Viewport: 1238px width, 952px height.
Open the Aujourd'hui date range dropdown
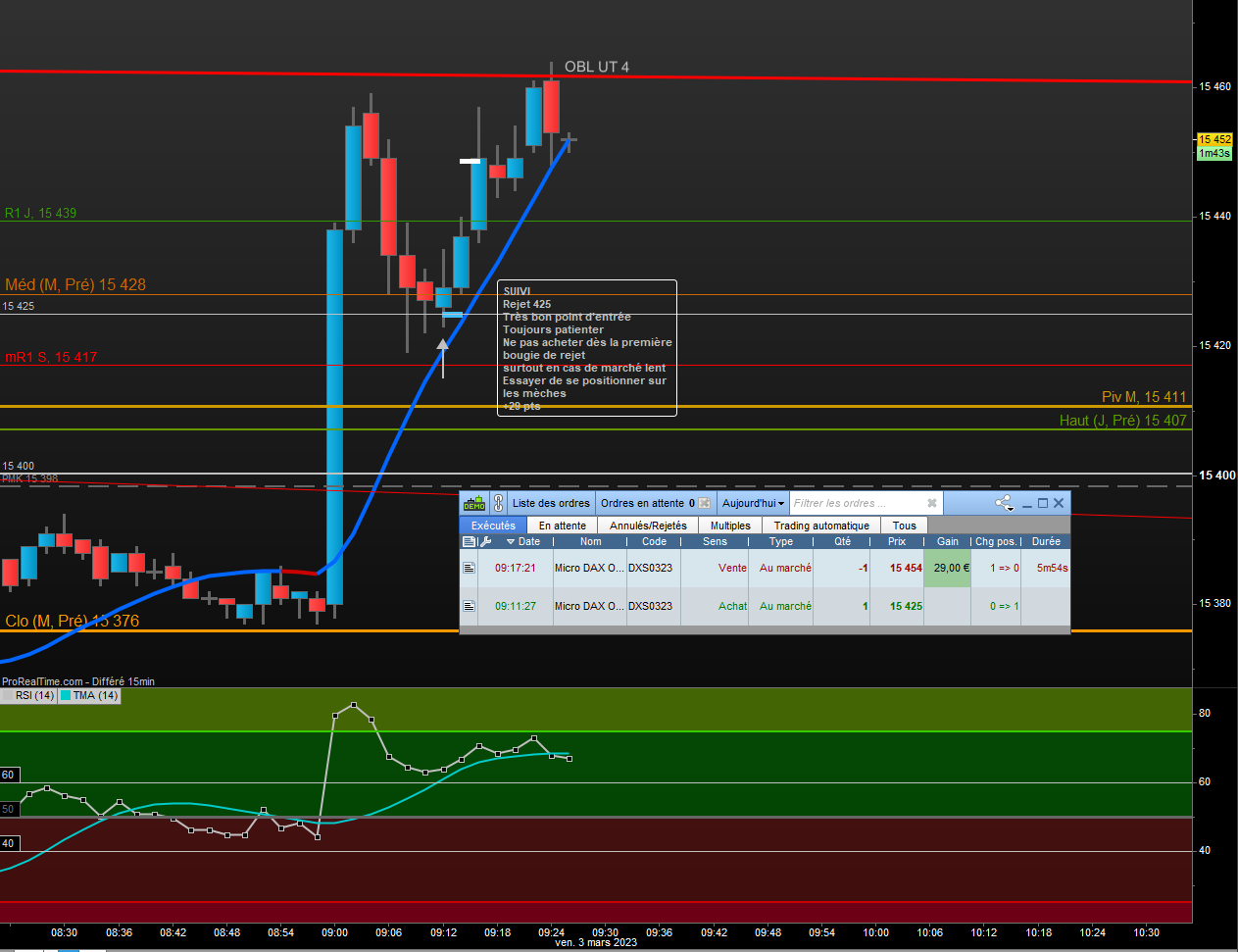click(x=753, y=503)
